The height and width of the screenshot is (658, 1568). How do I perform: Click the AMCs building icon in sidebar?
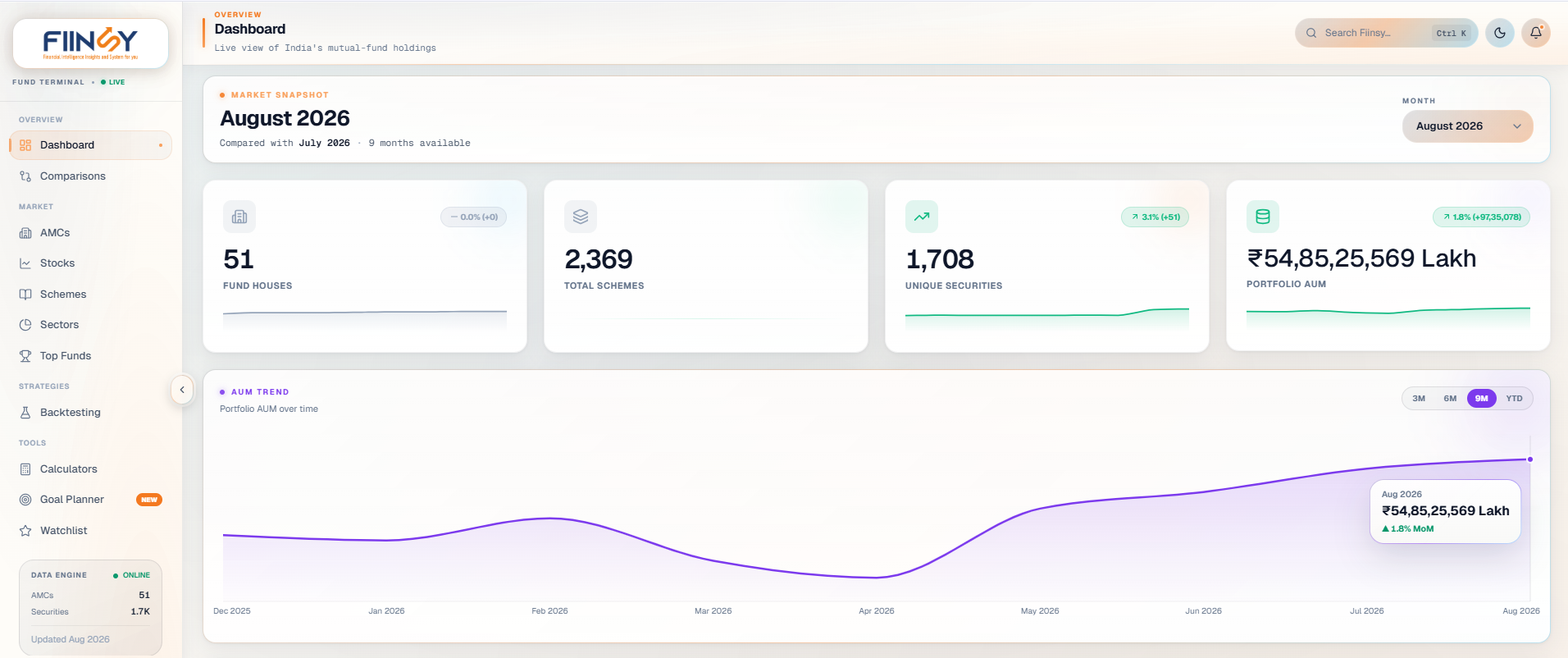[x=25, y=233]
